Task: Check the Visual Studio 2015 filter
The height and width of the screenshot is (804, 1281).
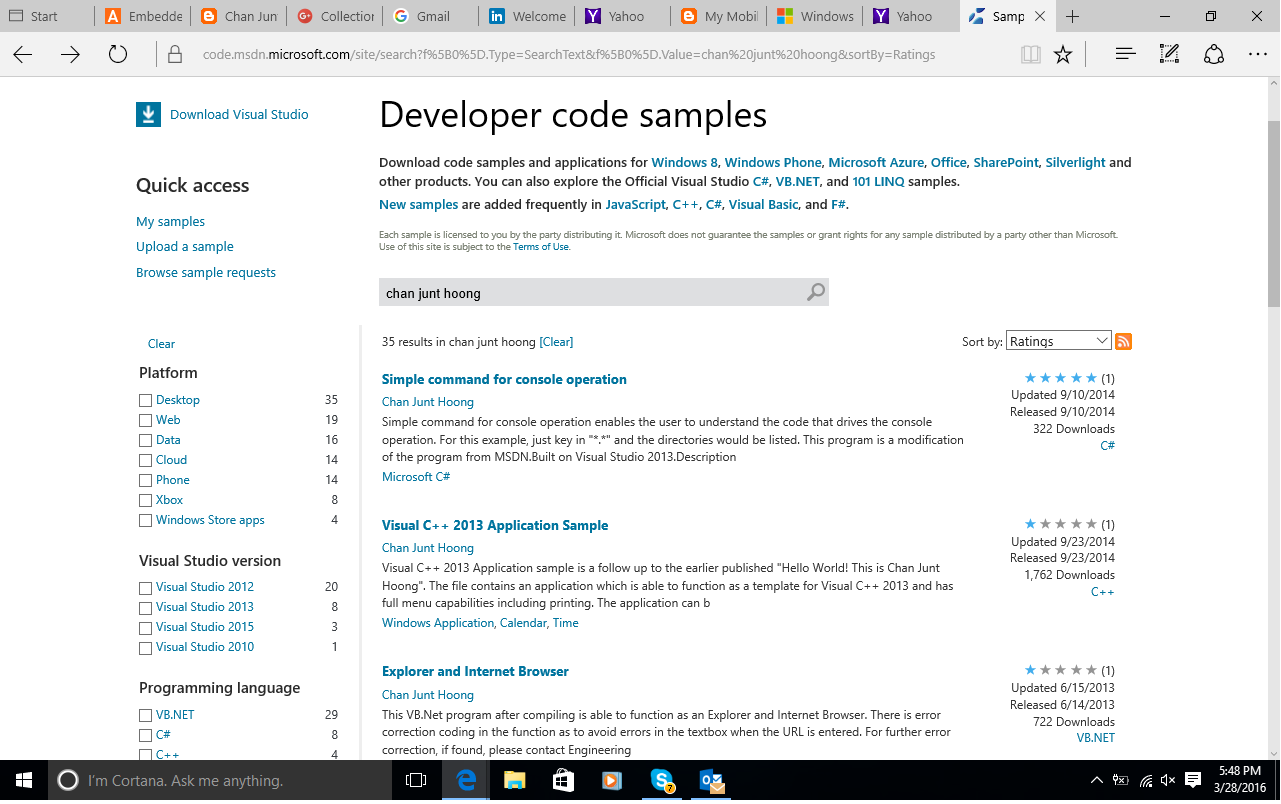Action: [146, 627]
